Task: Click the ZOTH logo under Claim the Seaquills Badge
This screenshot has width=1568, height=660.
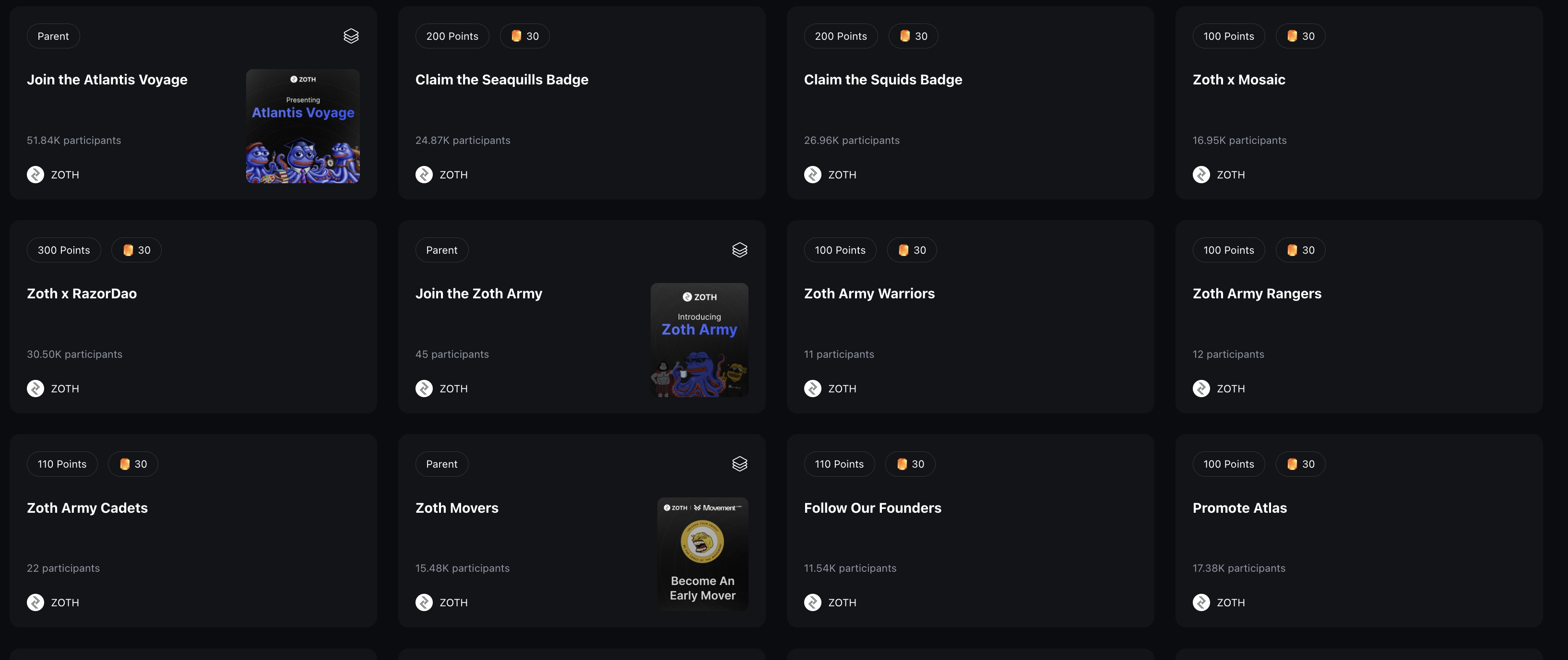Action: pyautogui.click(x=424, y=175)
